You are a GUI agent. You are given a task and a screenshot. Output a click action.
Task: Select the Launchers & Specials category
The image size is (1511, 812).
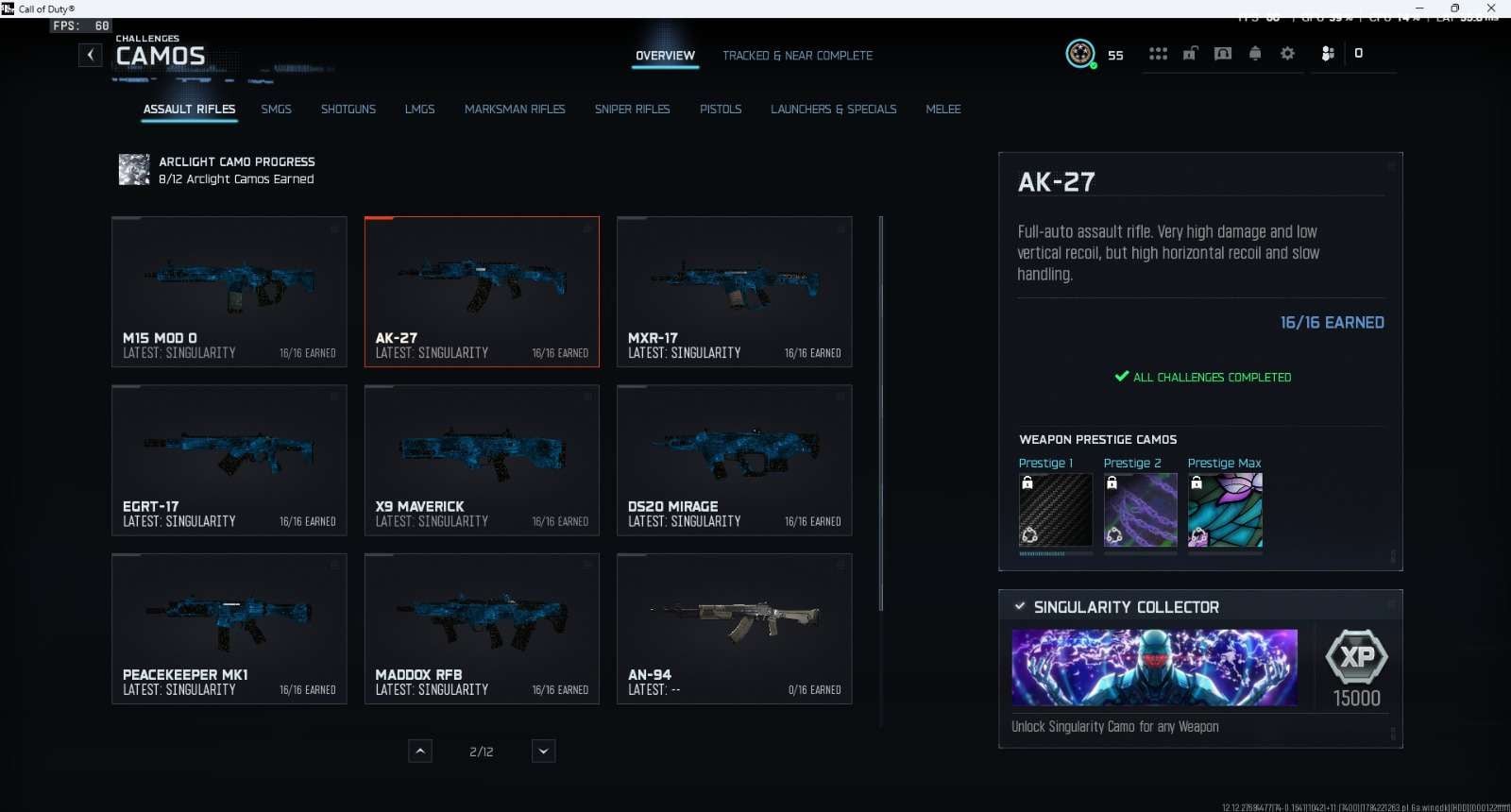(x=834, y=110)
